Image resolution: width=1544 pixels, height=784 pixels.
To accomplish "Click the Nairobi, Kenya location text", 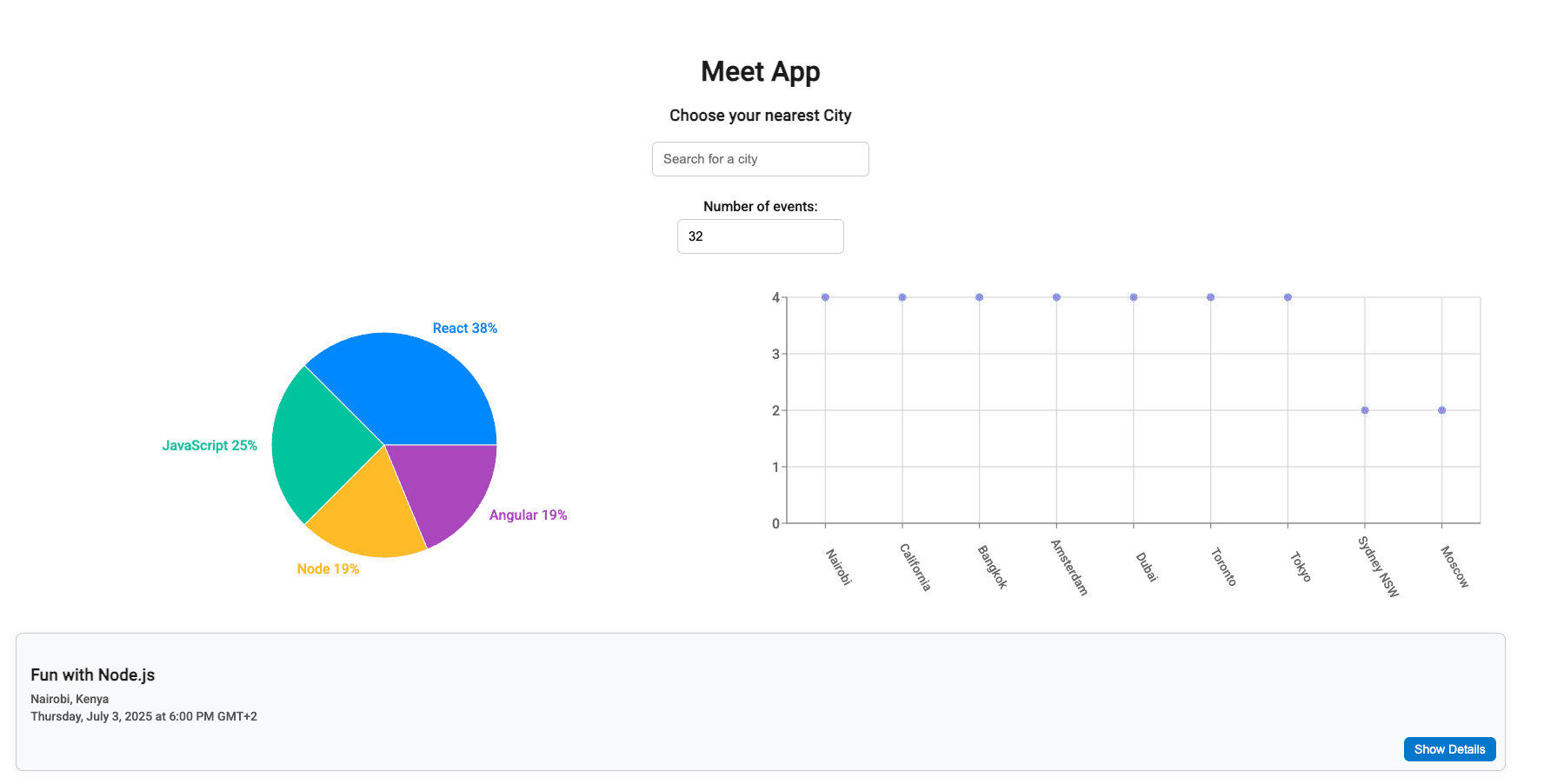I will click(70, 699).
